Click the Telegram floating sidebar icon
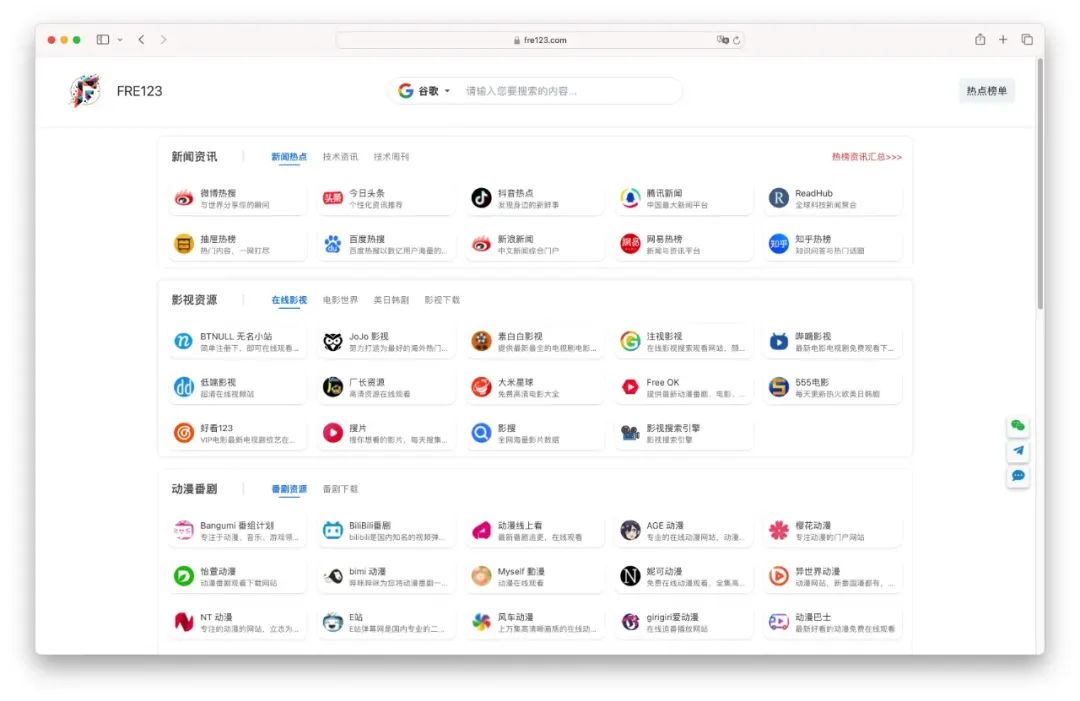The image size is (1080, 701). (1018, 450)
